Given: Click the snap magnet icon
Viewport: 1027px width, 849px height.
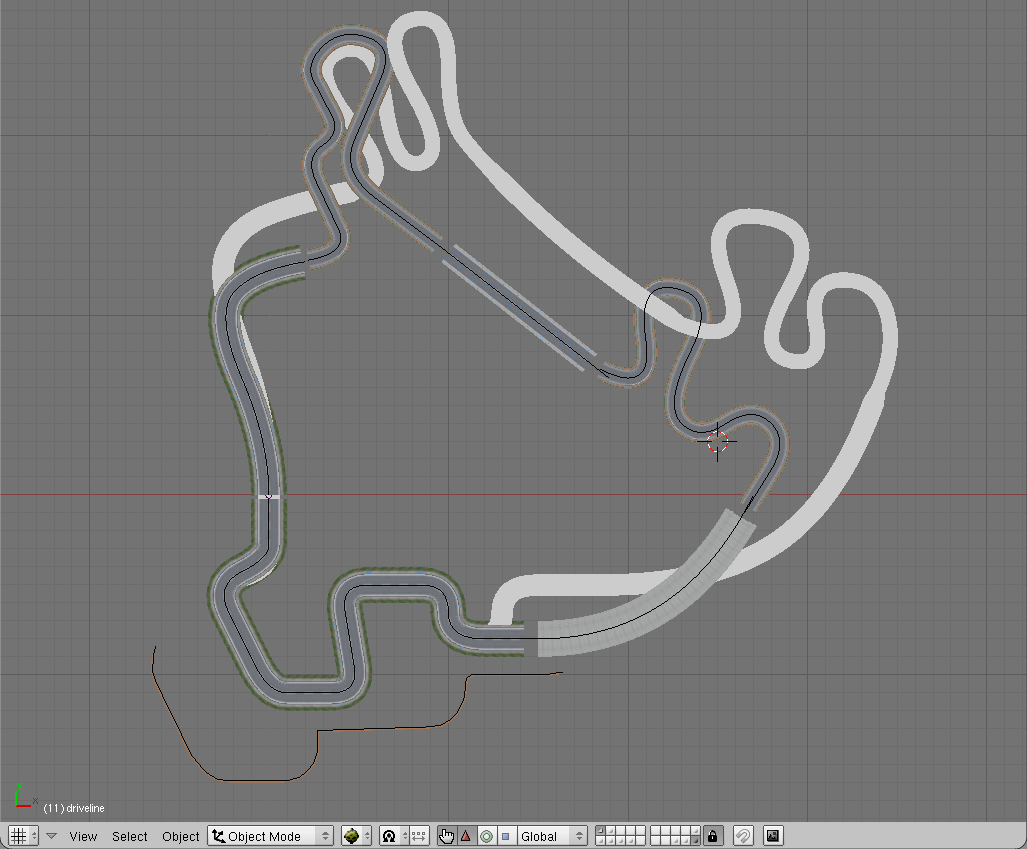Looking at the screenshot, I should pos(743,836).
